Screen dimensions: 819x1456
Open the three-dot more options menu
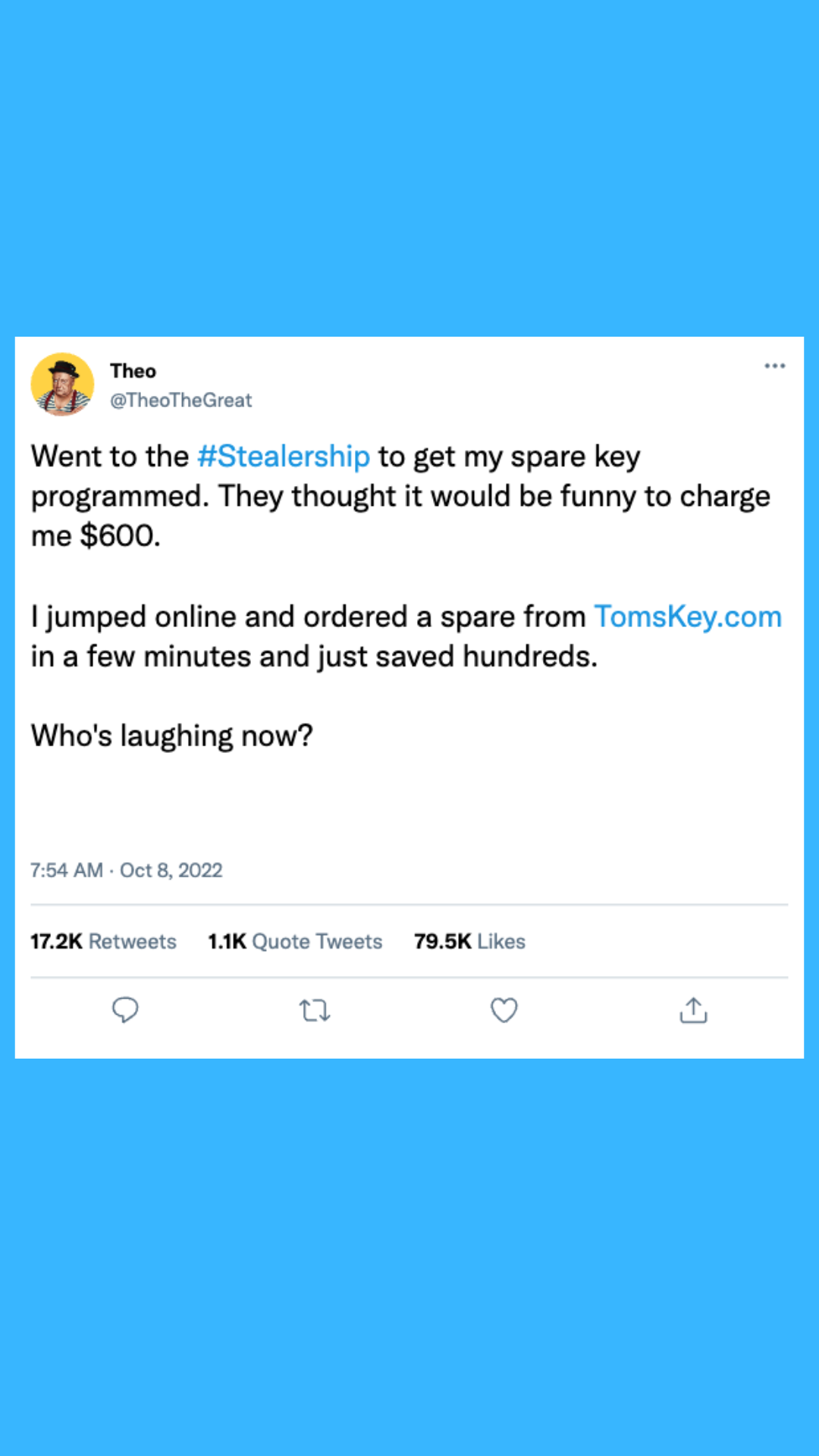point(774,366)
